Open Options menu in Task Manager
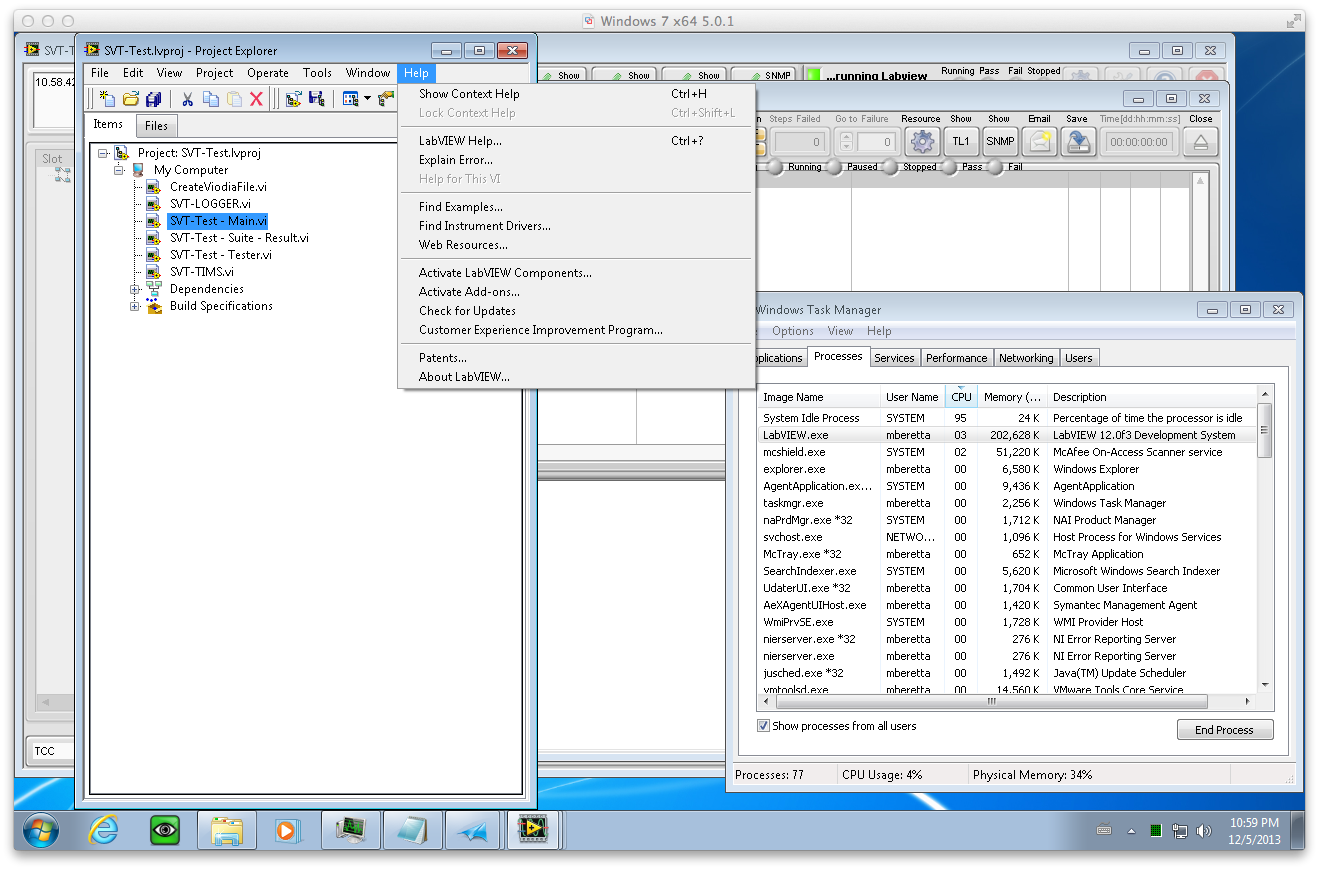 793,331
